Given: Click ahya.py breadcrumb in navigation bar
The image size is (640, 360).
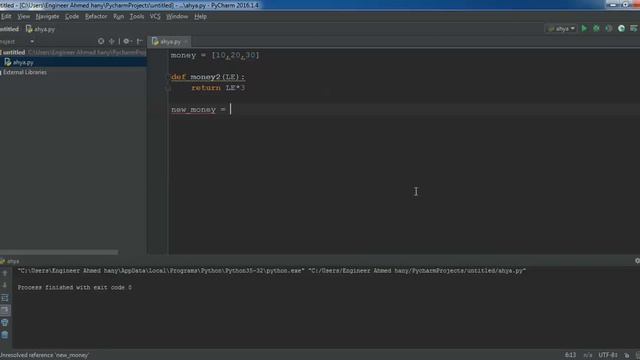Looking at the screenshot, I should point(40,29).
